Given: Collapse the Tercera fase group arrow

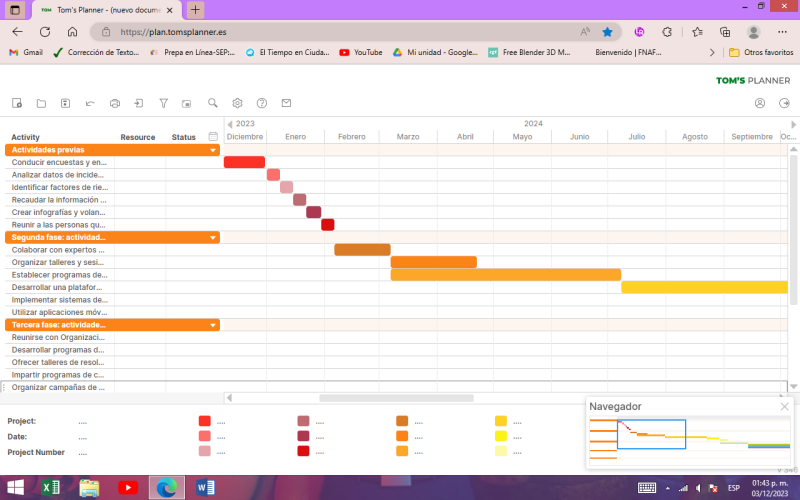Looking at the screenshot, I should coord(213,325).
